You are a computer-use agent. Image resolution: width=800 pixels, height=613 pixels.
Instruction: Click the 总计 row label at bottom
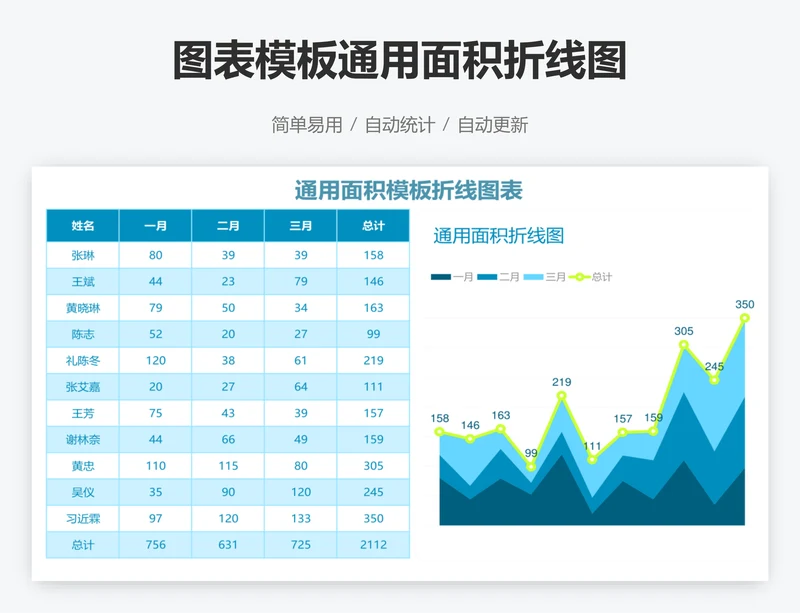pyautogui.click(x=83, y=545)
